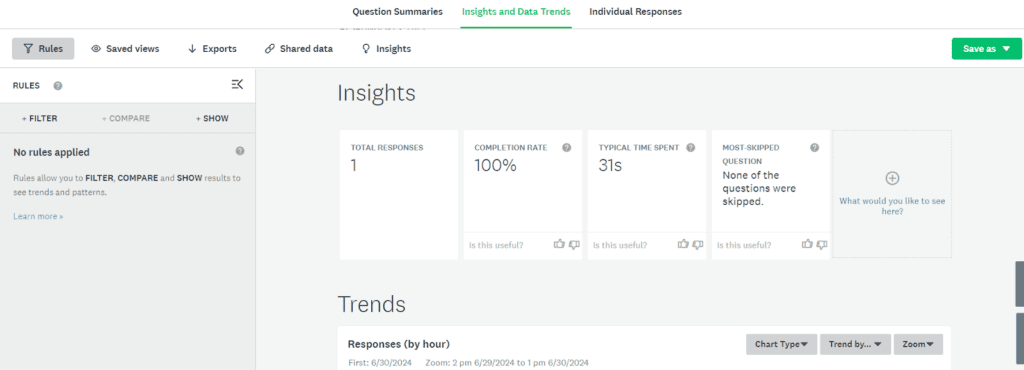This screenshot has width=1024, height=370.
Task: Click the Insights section heading
Action: tap(376, 93)
